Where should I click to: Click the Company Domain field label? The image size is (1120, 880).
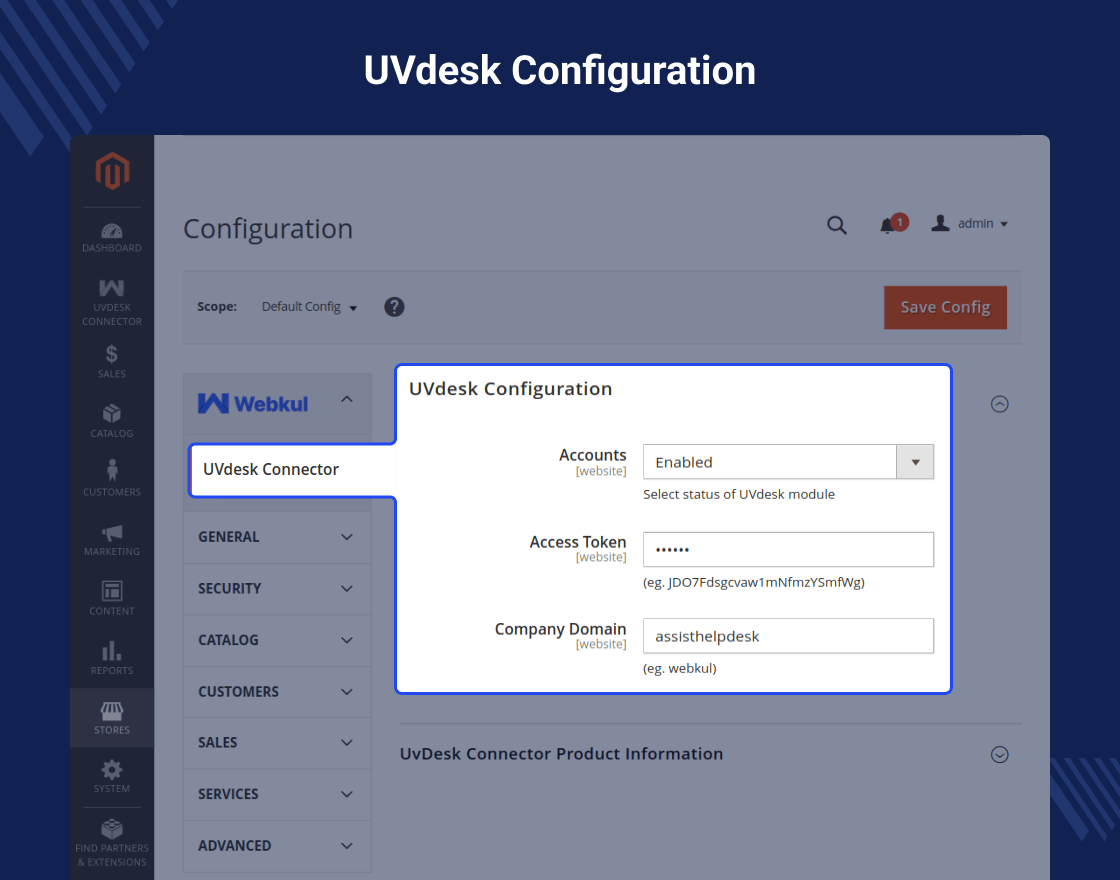(x=560, y=629)
